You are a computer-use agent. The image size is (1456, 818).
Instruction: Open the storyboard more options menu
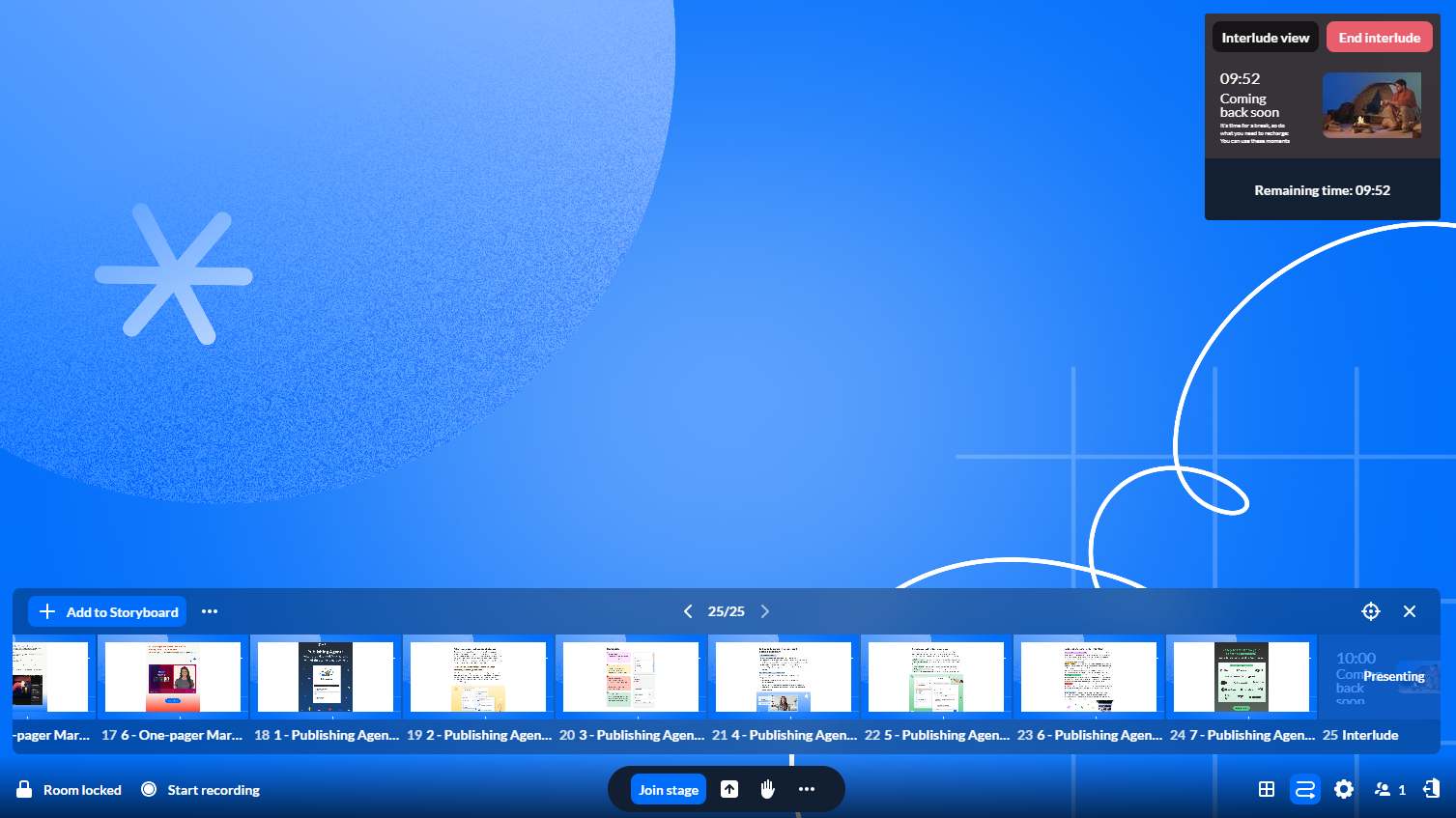[x=210, y=611]
